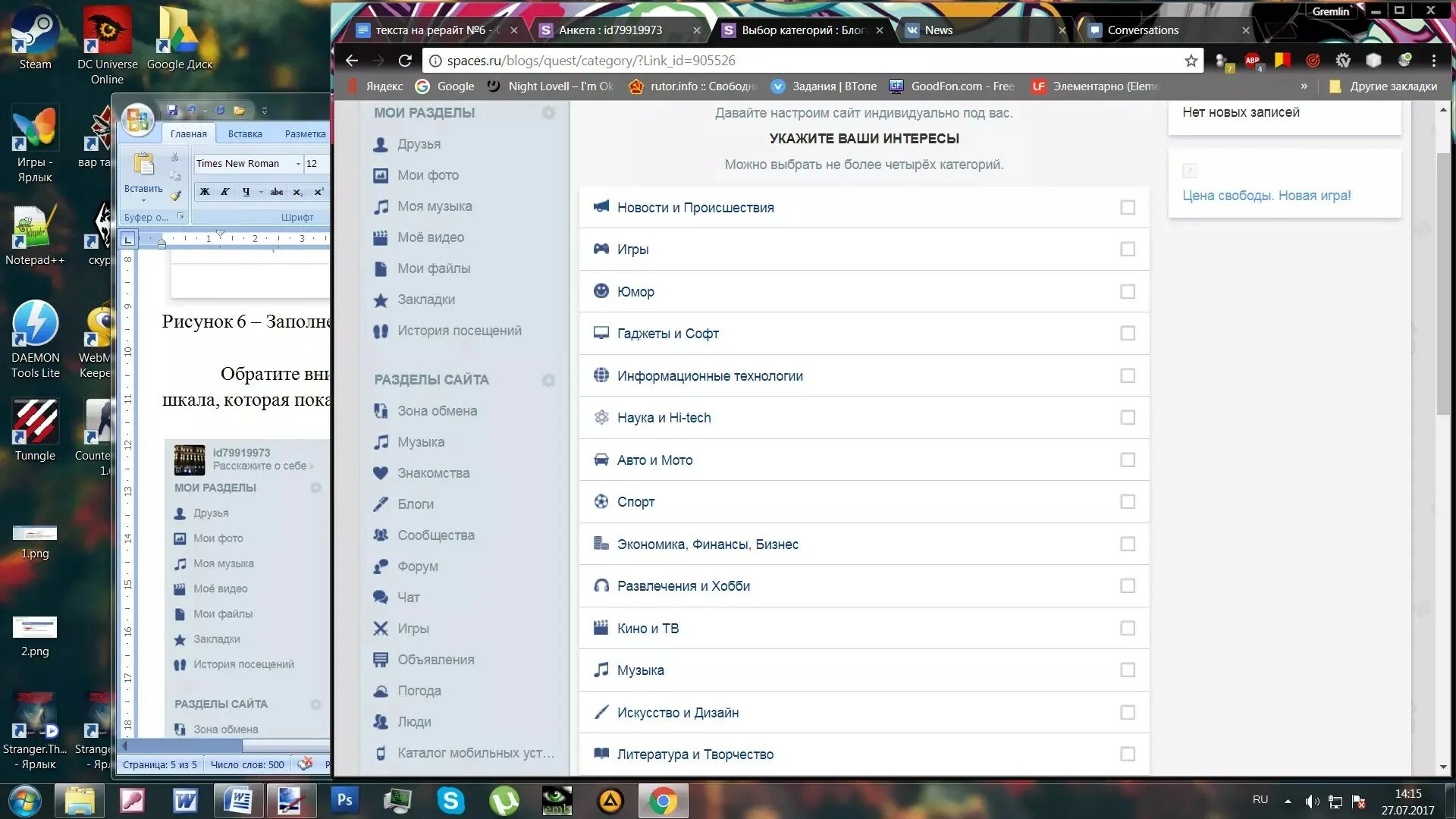Open Блоги section in site menu
This screenshot has height=819, width=1456.
[415, 503]
